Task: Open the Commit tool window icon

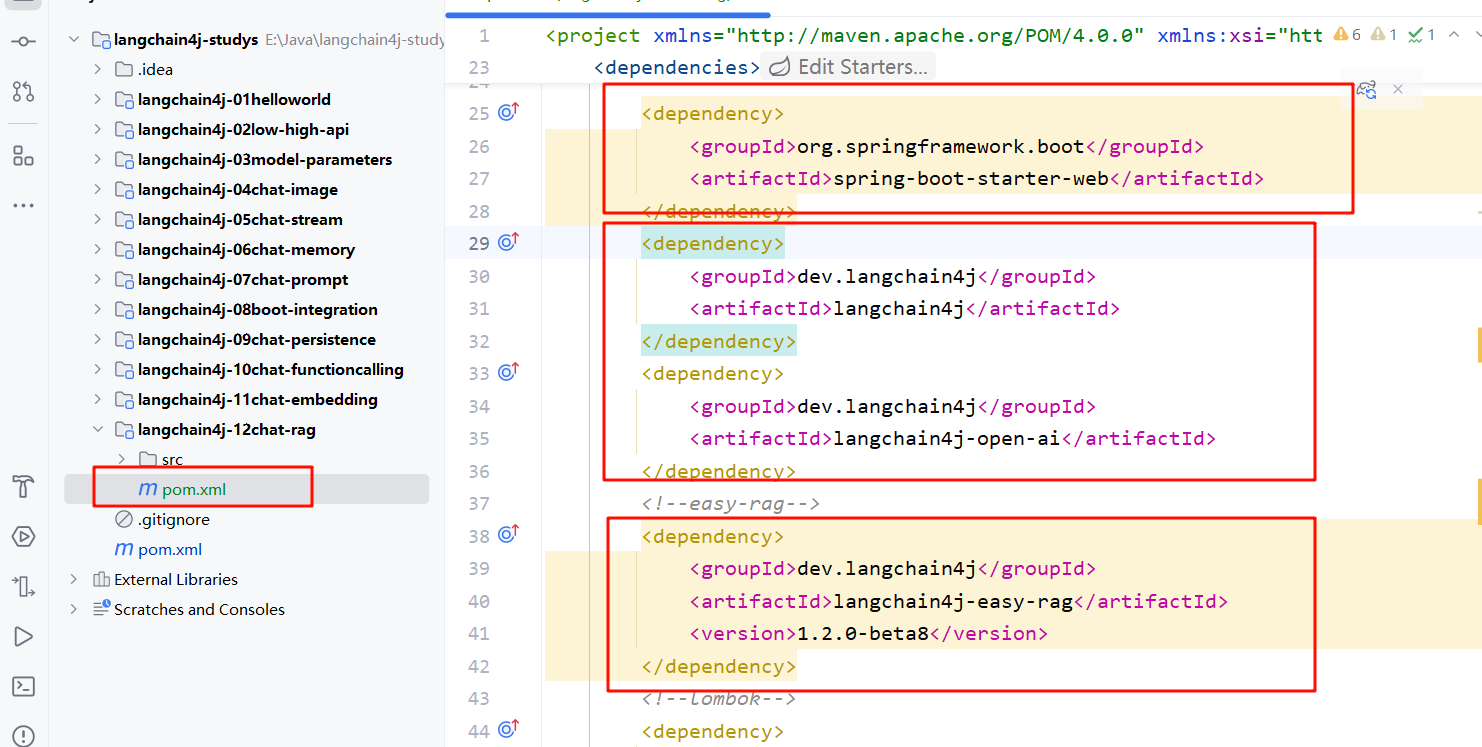Action: point(23,41)
